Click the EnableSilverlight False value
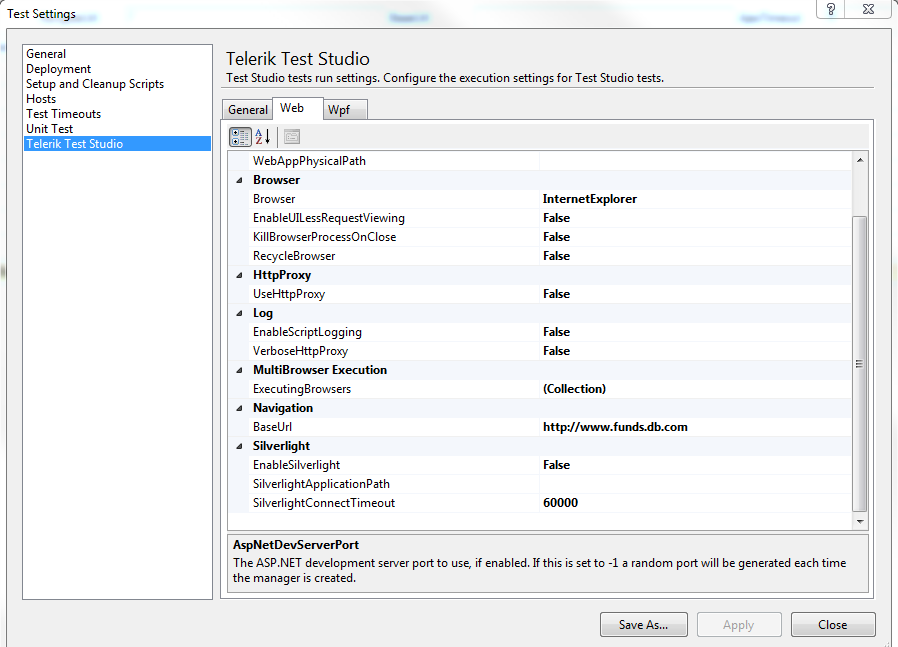The width and height of the screenshot is (898, 647). coord(695,465)
